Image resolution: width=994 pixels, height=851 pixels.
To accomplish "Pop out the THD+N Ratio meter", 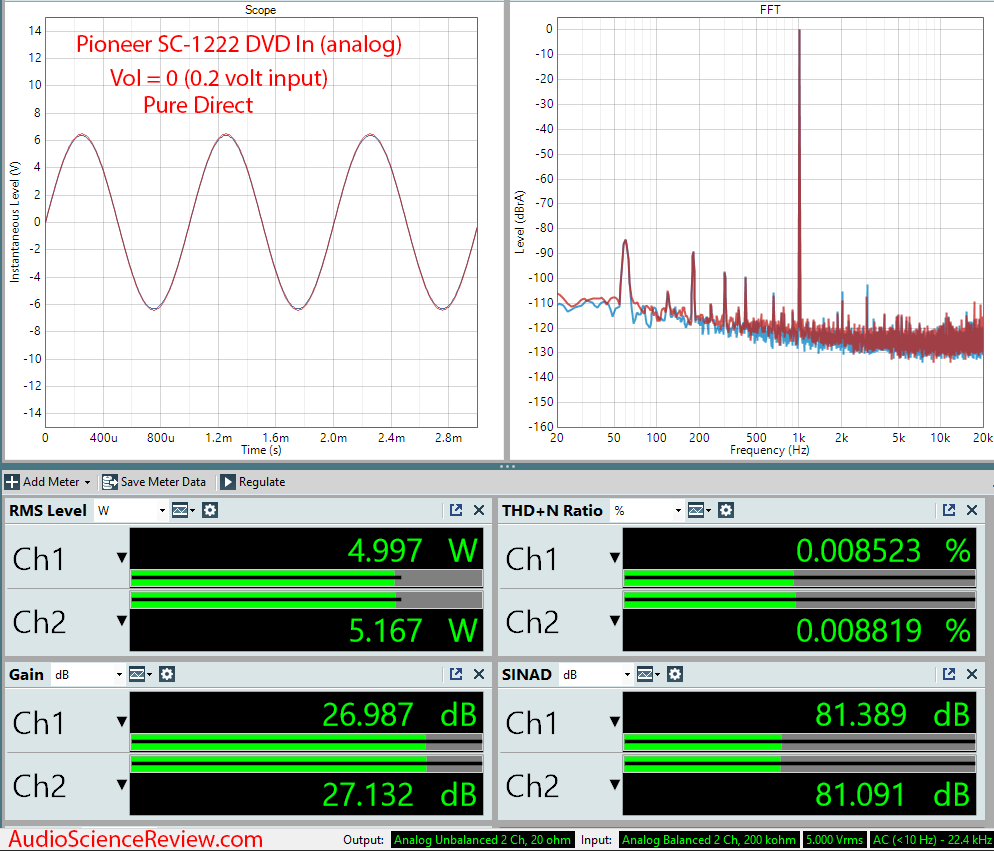I will (x=949, y=510).
